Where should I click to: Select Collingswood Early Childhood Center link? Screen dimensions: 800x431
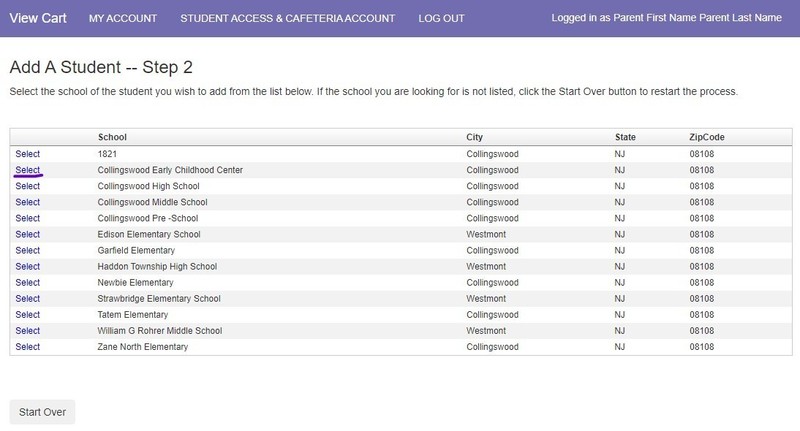pyautogui.click(x=28, y=170)
